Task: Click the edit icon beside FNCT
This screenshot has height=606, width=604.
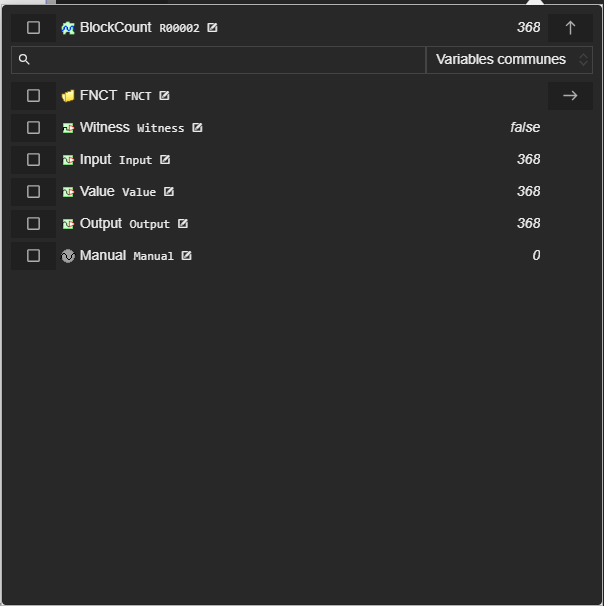Action: pyautogui.click(x=164, y=96)
